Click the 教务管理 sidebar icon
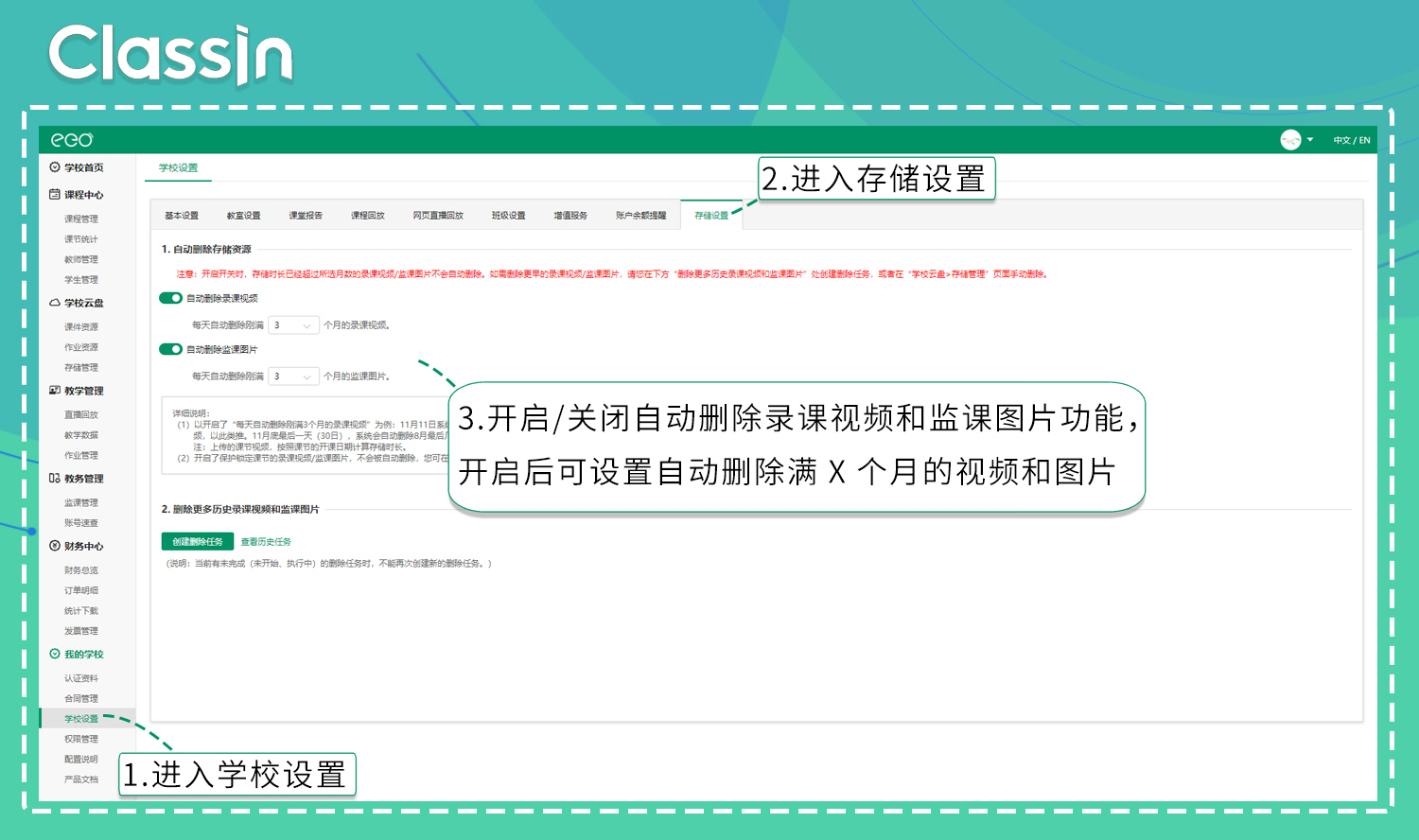Image resolution: width=1419 pixels, height=840 pixels. pos(55,479)
